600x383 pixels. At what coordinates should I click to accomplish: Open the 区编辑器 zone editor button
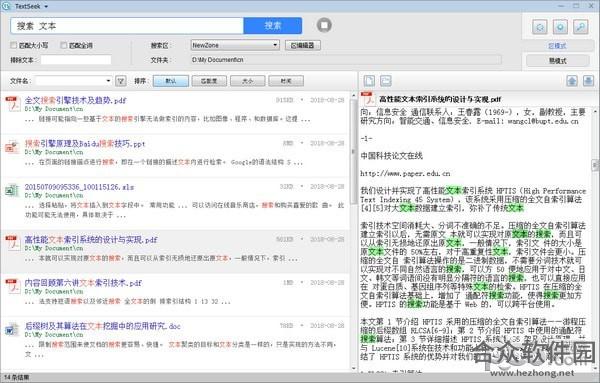click(x=303, y=45)
